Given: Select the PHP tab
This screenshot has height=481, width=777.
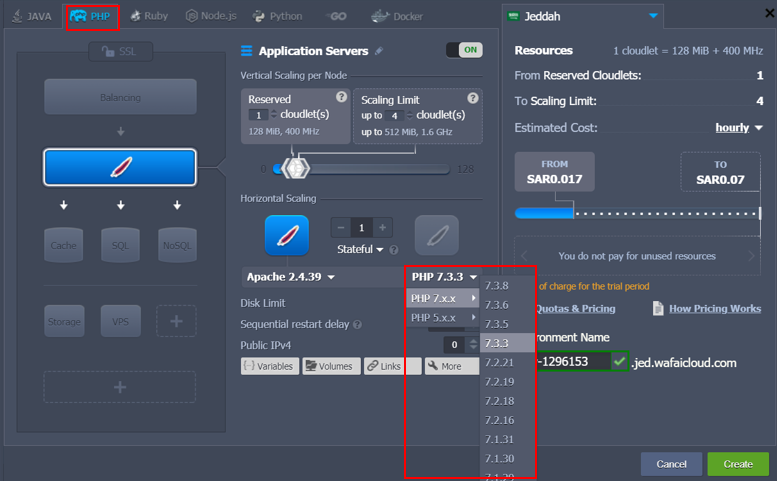Looking at the screenshot, I should click(92, 16).
